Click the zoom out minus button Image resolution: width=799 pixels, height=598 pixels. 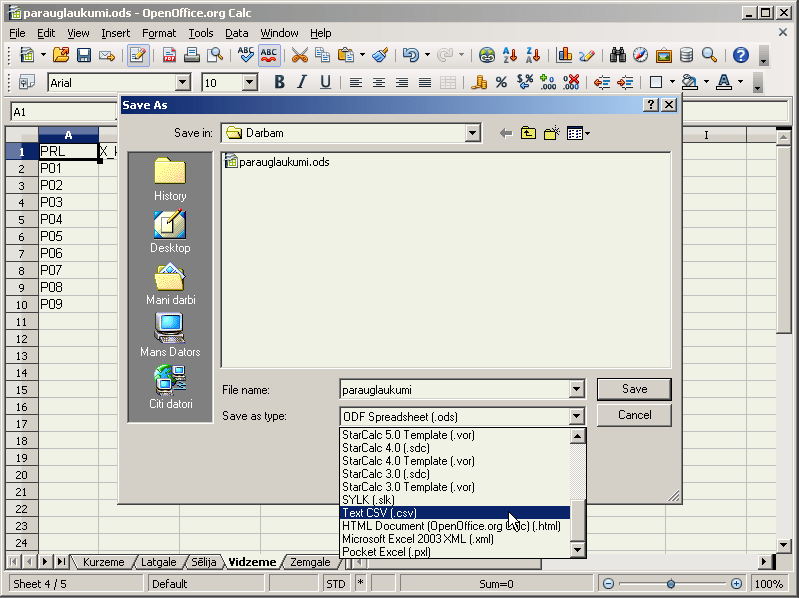pos(608,584)
